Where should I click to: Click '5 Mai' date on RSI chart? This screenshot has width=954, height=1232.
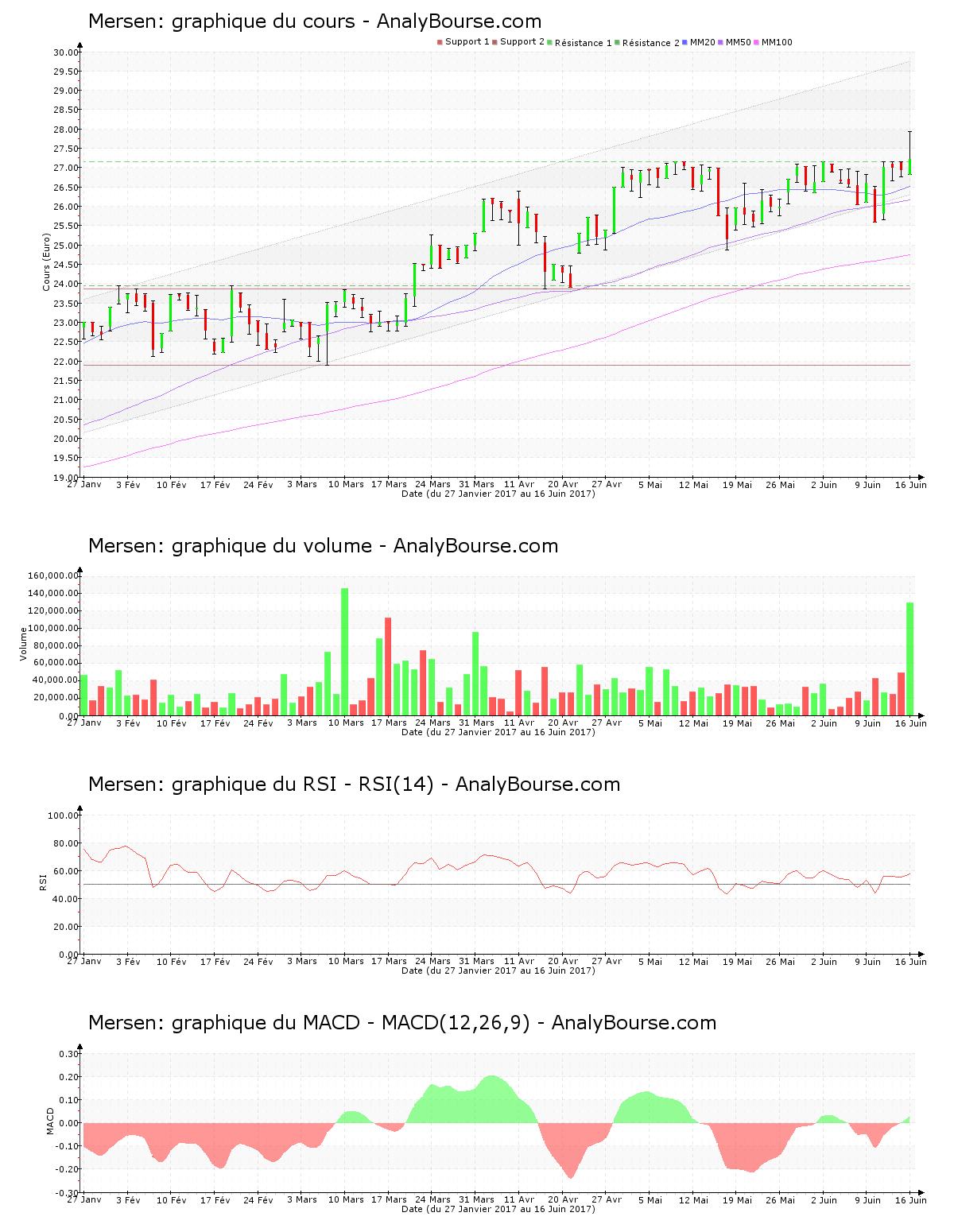point(650,962)
